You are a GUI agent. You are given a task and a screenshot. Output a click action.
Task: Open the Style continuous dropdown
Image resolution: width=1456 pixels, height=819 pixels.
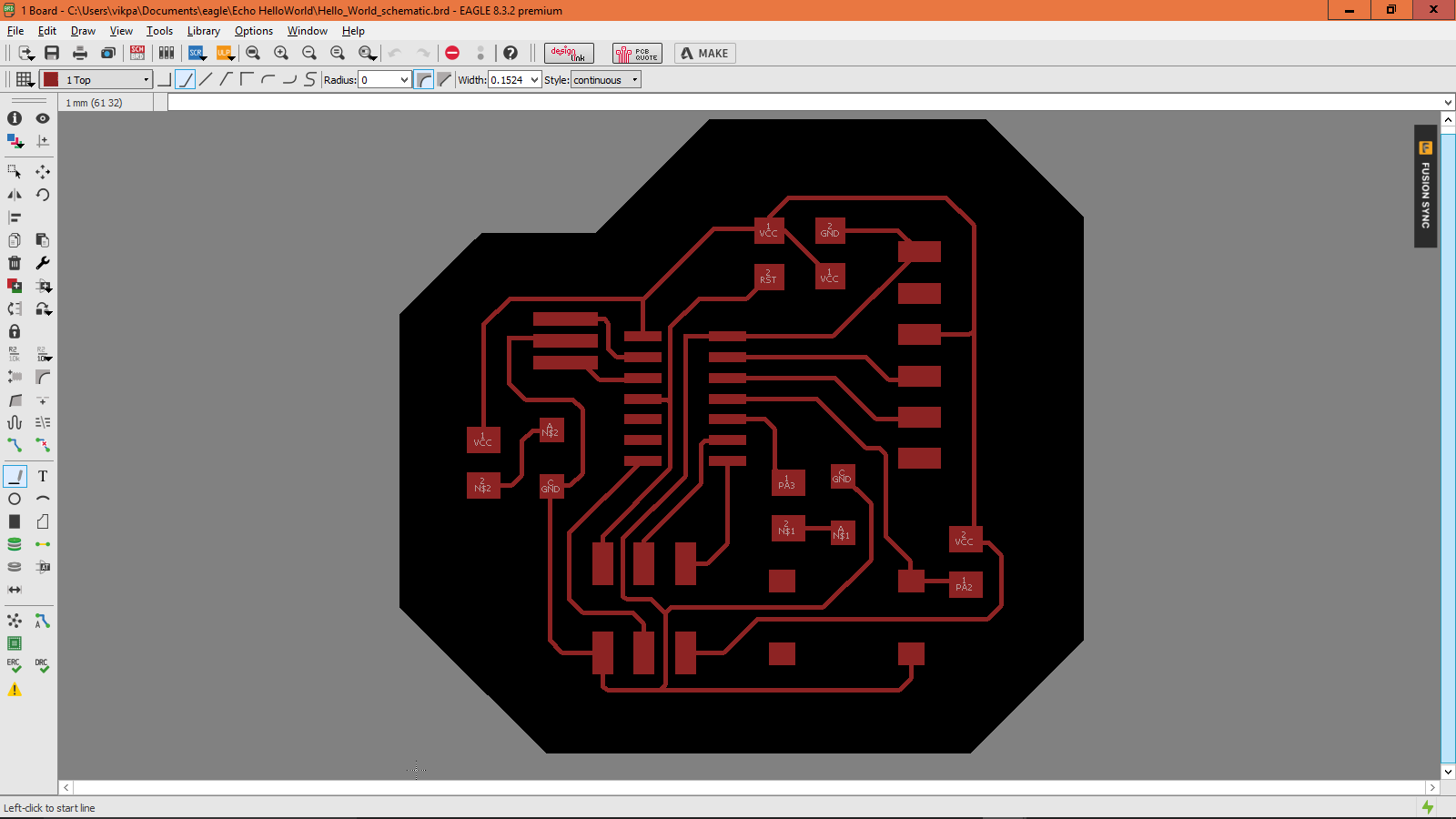point(605,80)
